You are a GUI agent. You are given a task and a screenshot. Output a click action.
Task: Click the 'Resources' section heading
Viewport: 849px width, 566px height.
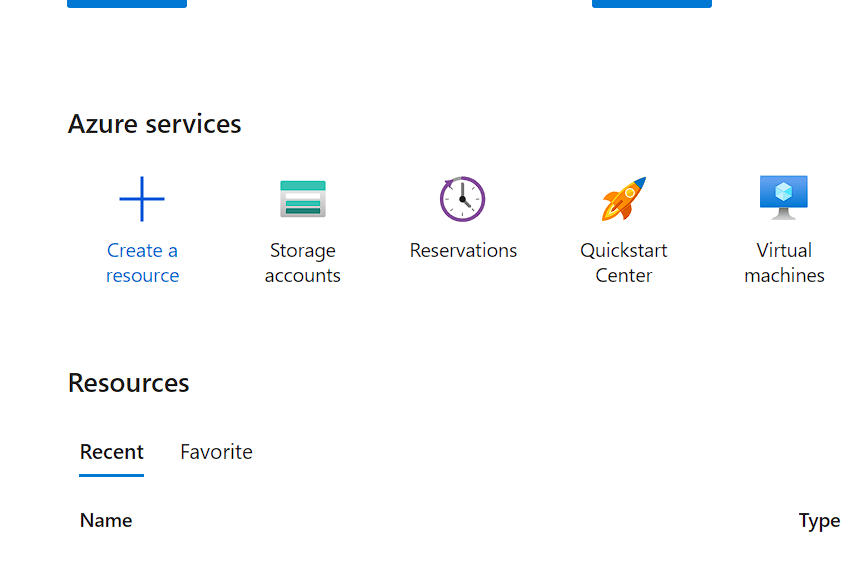click(128, 383)
